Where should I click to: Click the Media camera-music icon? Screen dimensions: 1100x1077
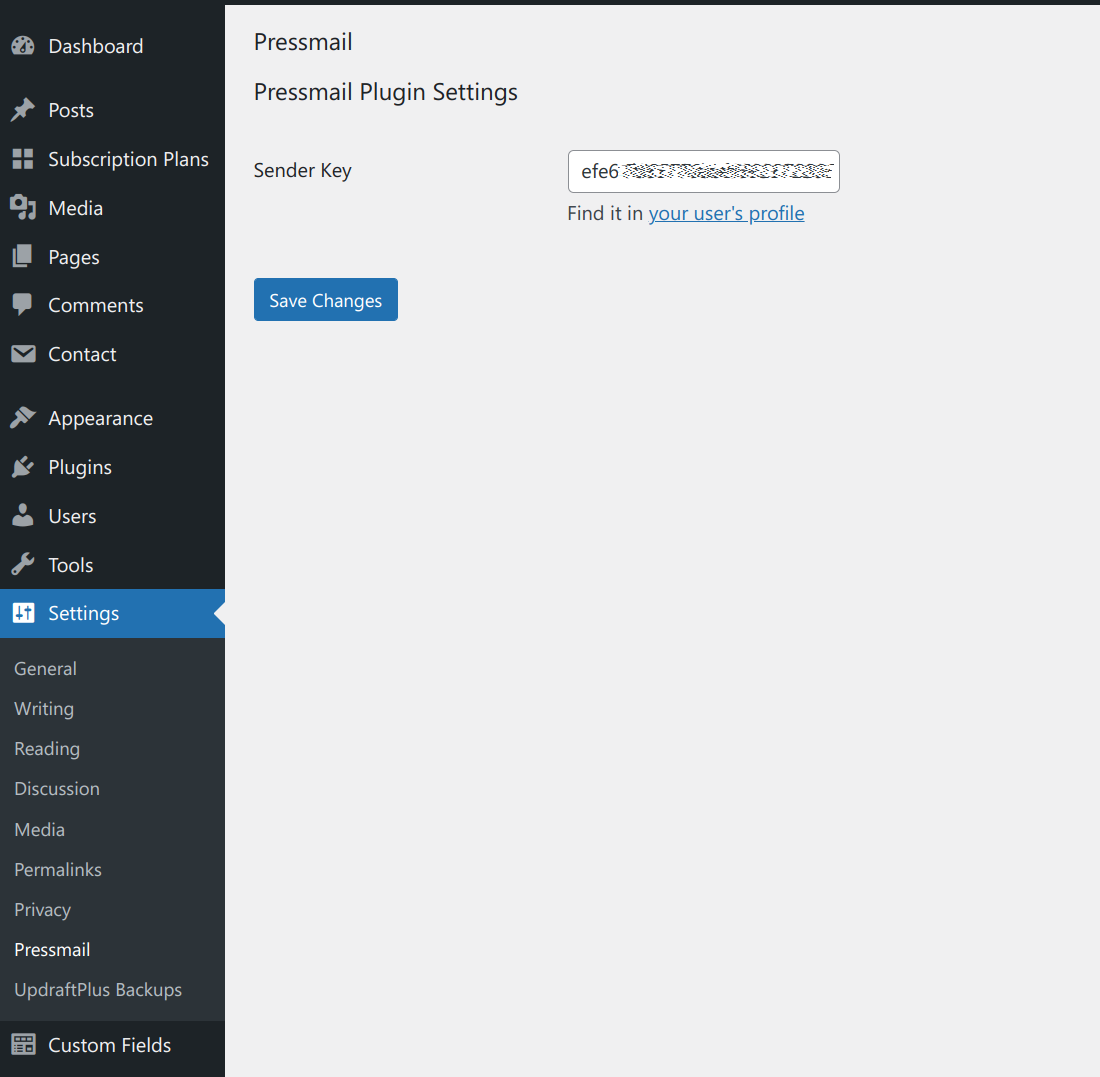23,208
